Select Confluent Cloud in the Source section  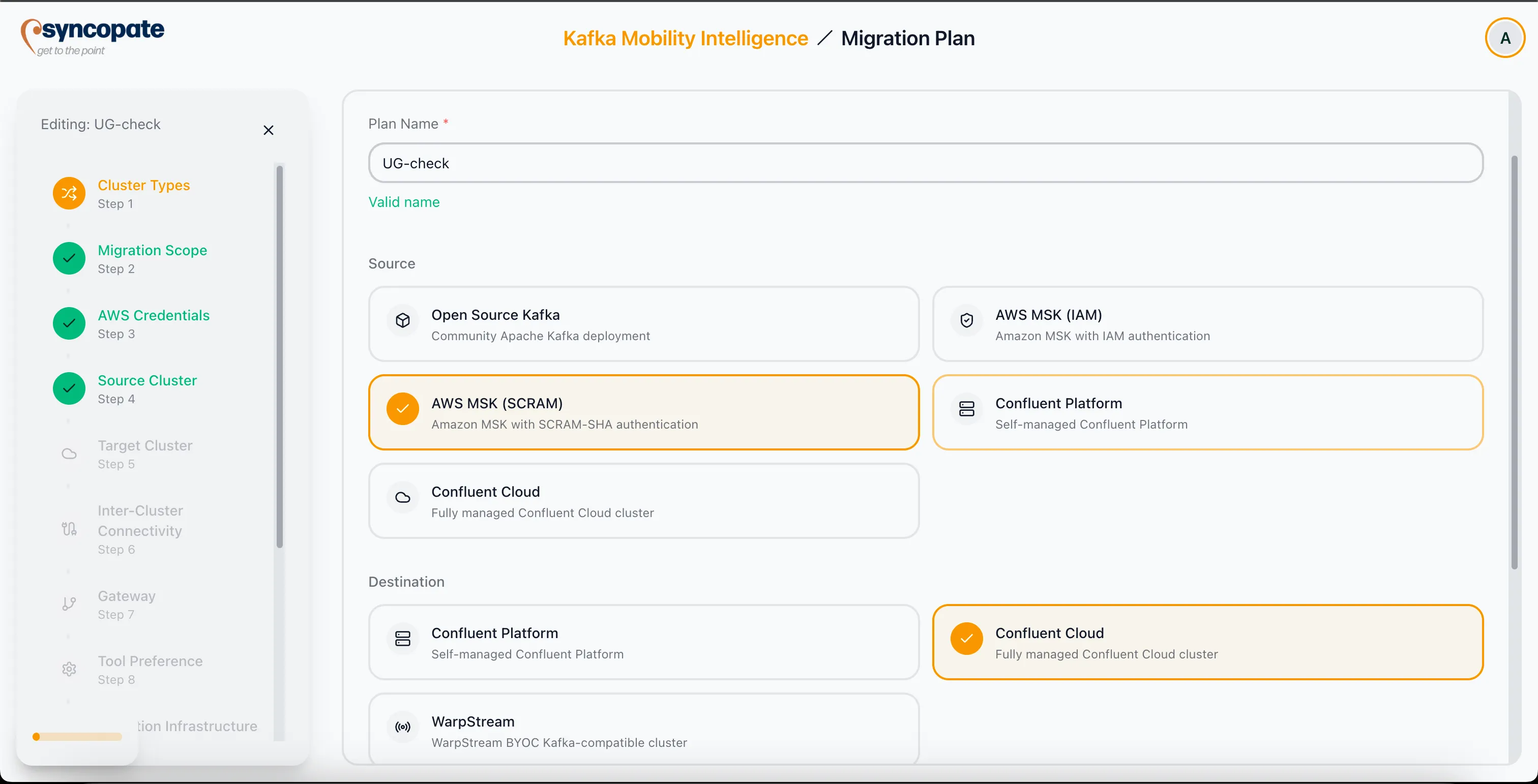click(x=643, y=501)
